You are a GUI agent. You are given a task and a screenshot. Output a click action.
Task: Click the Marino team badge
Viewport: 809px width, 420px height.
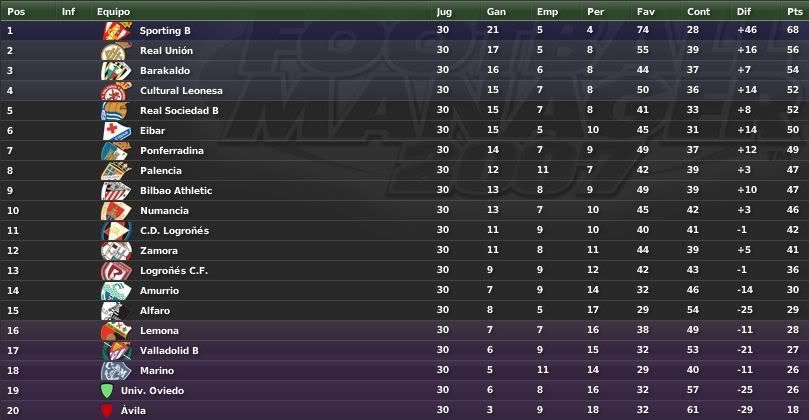pyautogui.click(x=117, y=370)
